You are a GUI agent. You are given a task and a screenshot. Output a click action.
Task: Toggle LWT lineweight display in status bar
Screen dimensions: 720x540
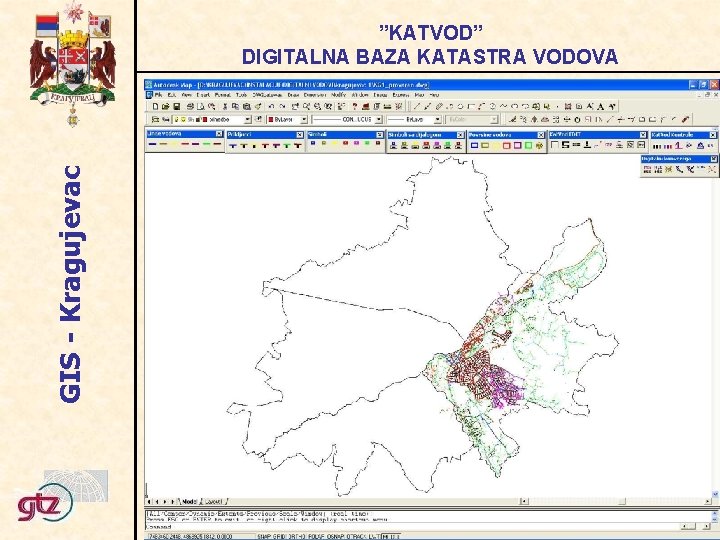(374, 536)
